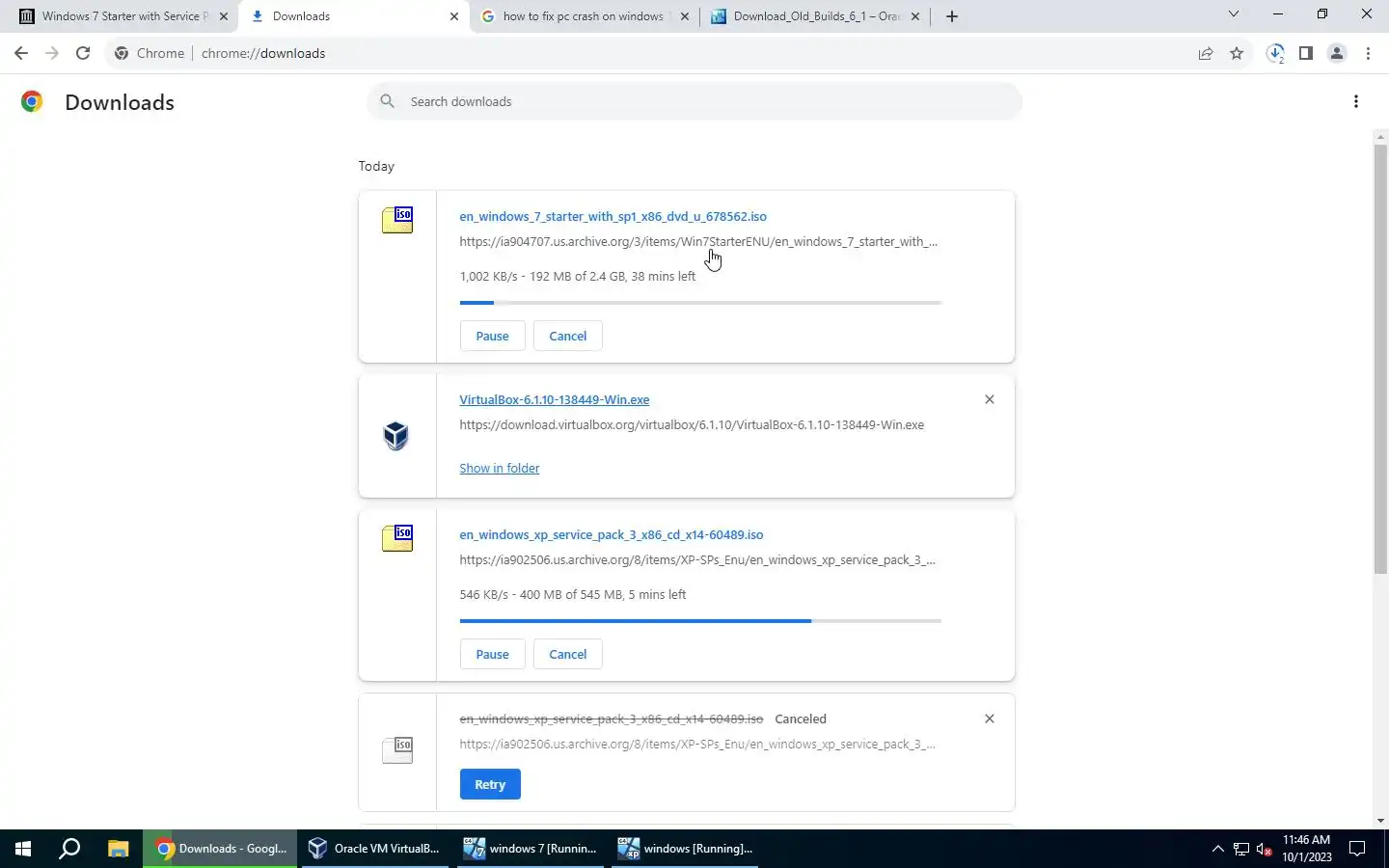Screen dimensions: 1389x868
Task: Switch to windows 7 [Running] VM window
Action: pos(531,849)
